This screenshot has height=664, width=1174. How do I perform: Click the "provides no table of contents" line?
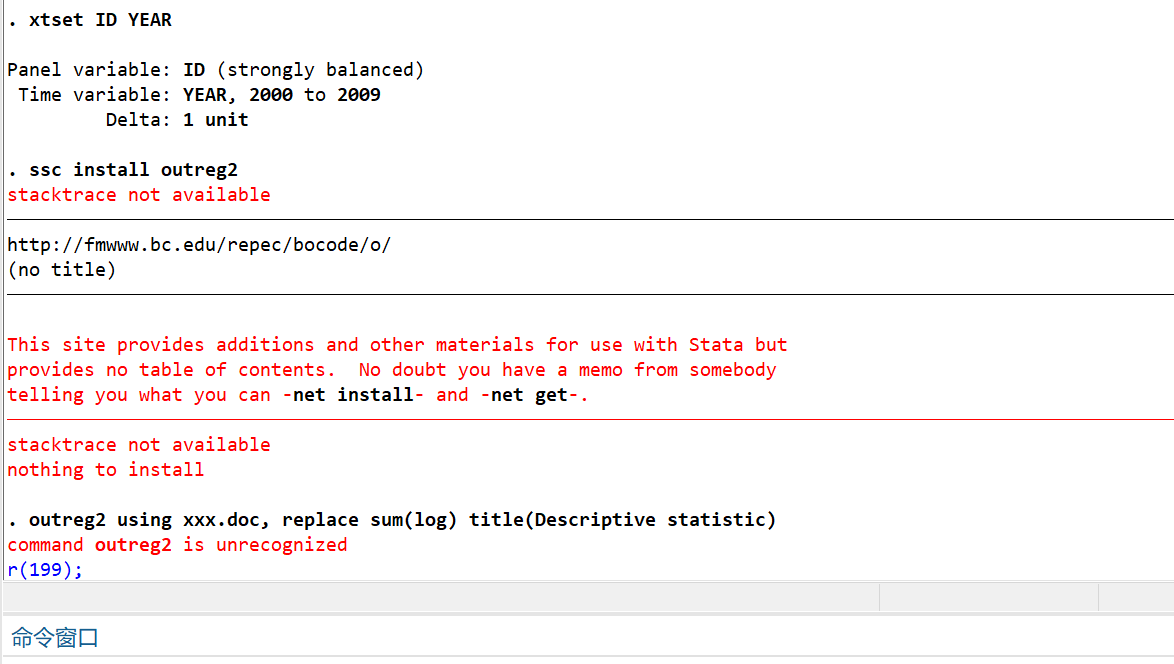click(x=391, y=370)
